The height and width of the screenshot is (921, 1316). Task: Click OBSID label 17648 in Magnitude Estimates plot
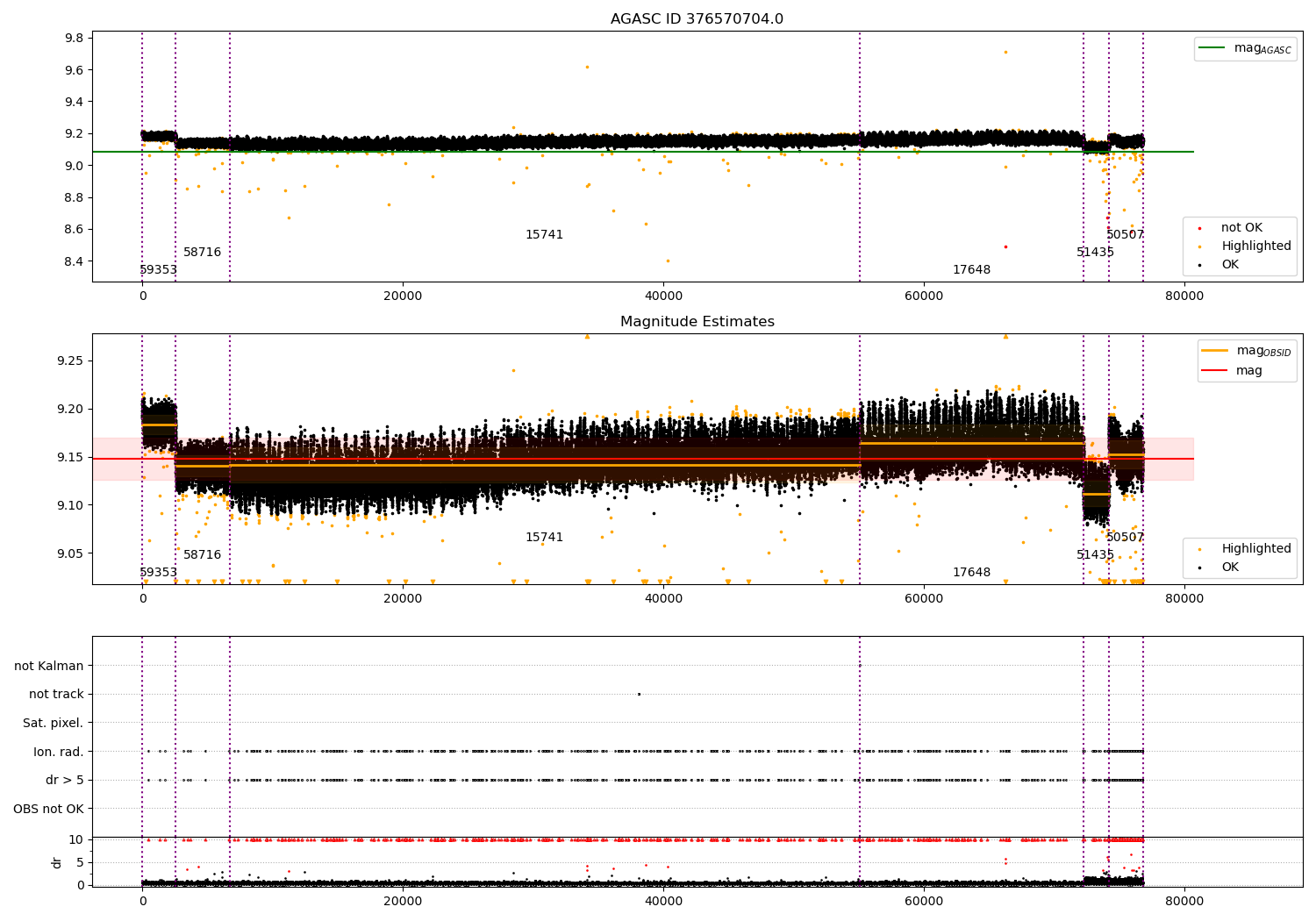971,573
